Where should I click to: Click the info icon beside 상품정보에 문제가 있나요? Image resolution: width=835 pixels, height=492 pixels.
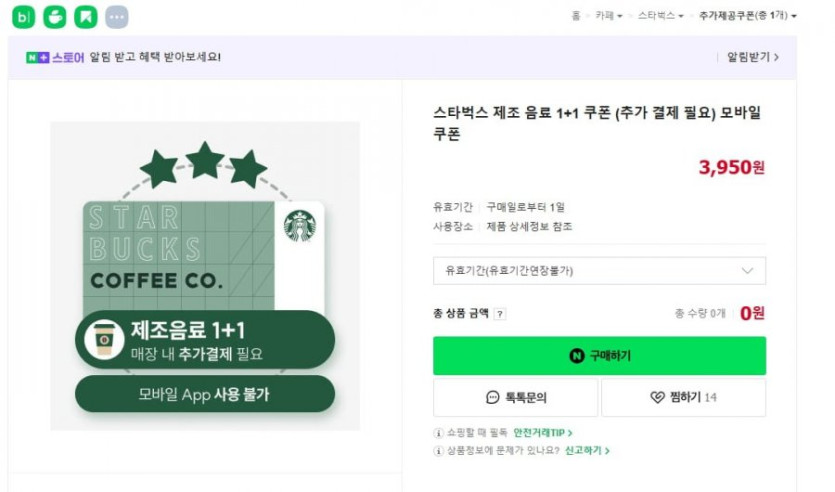tap(438, 451)
